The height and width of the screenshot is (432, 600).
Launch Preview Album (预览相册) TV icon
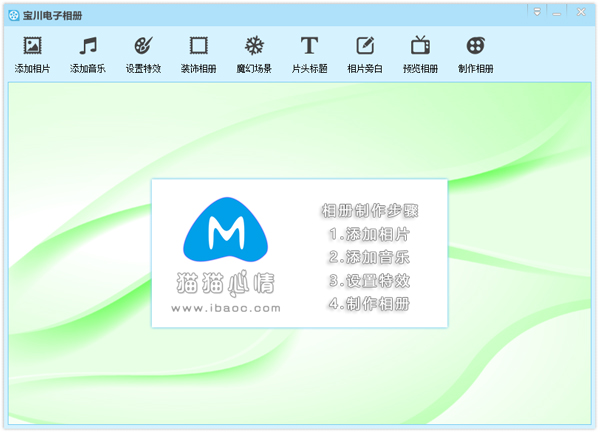420,46
